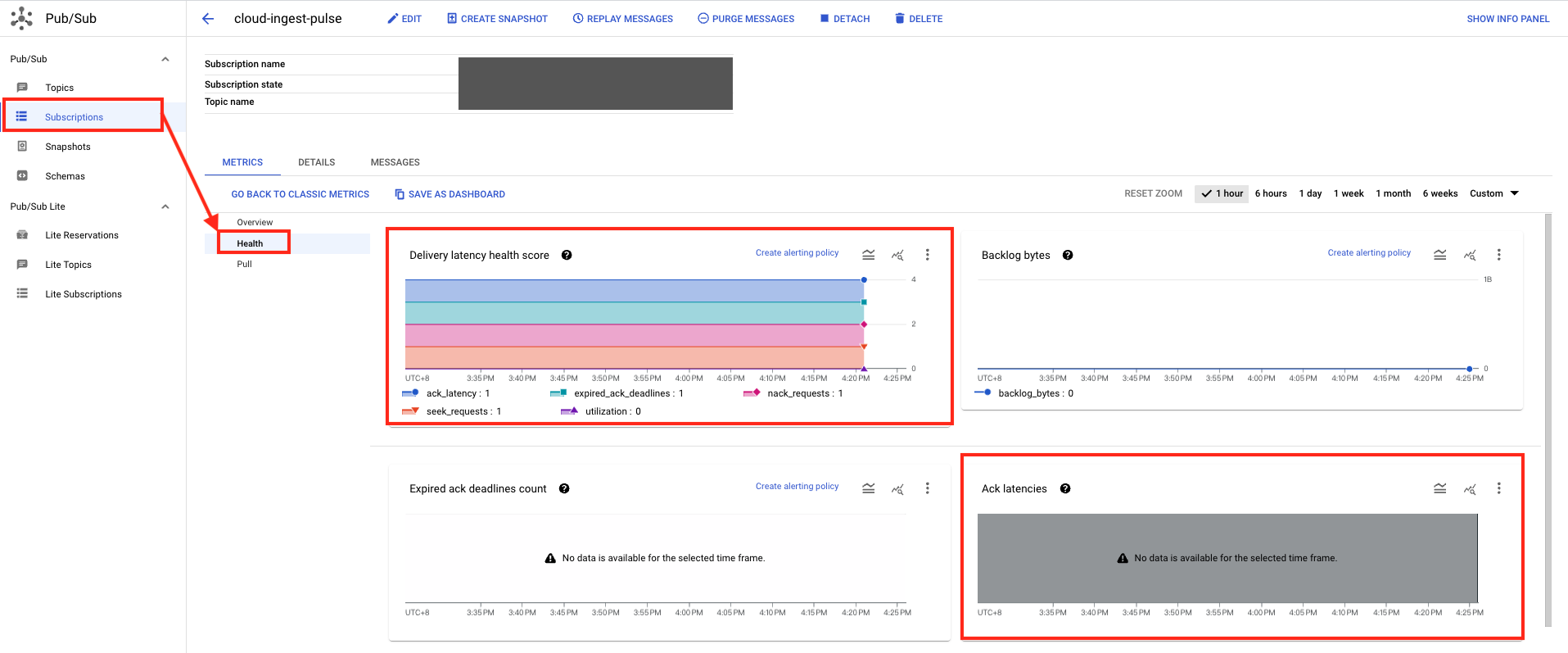Screen dimensions: 1568x653
Task: Click REPLAY MESSAGES
Action: pyautogui.click(x=623, y=19)
